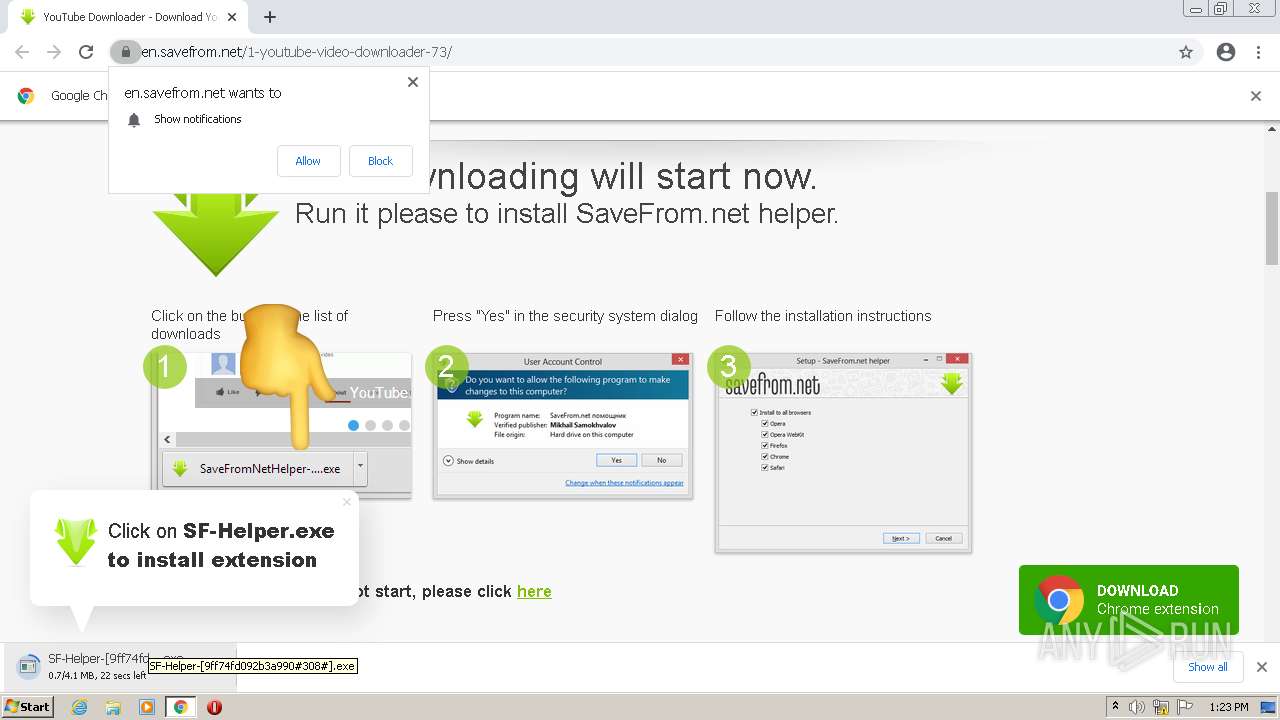Close the downloads bar
The width and height of the screenshot is (1280, 720).
click(1262, 667)
